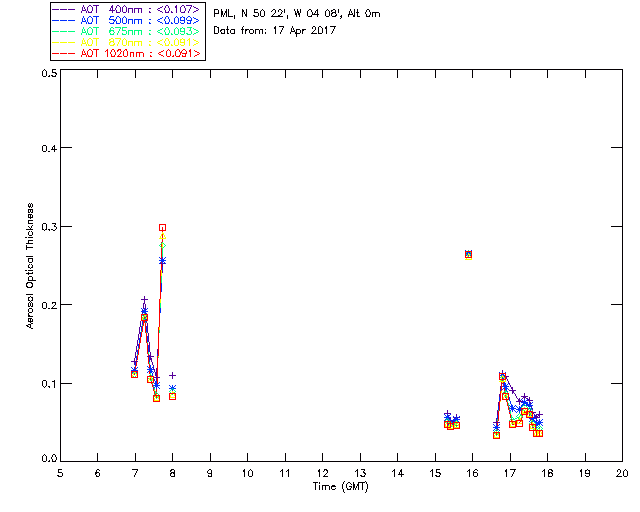Click the y-axis tick label 0.5
Screen dimensions: 640x512
(49, 73)
